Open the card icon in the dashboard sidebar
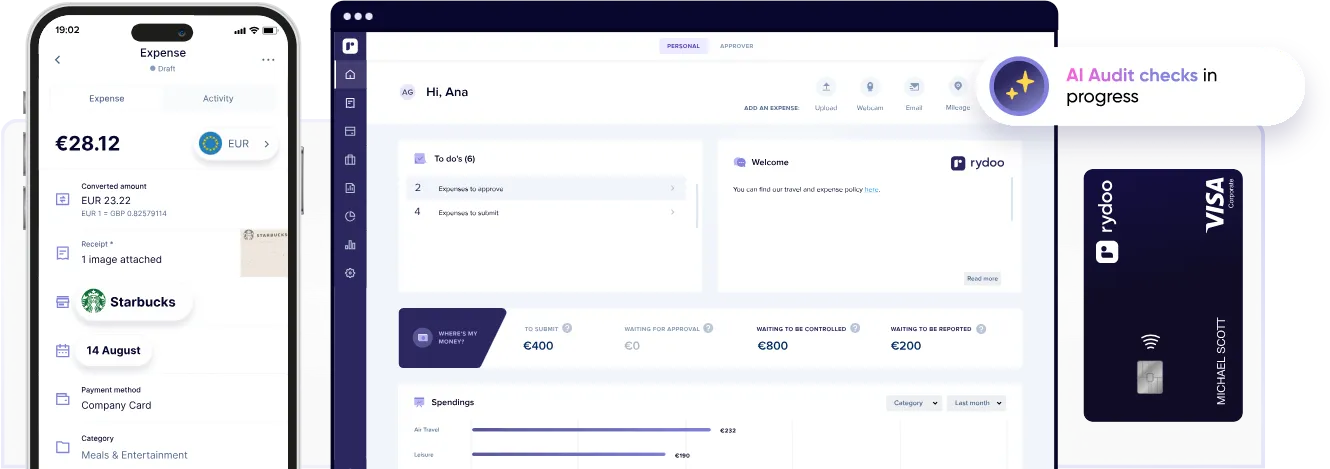 pyautogui.click(x=350, y=131)
